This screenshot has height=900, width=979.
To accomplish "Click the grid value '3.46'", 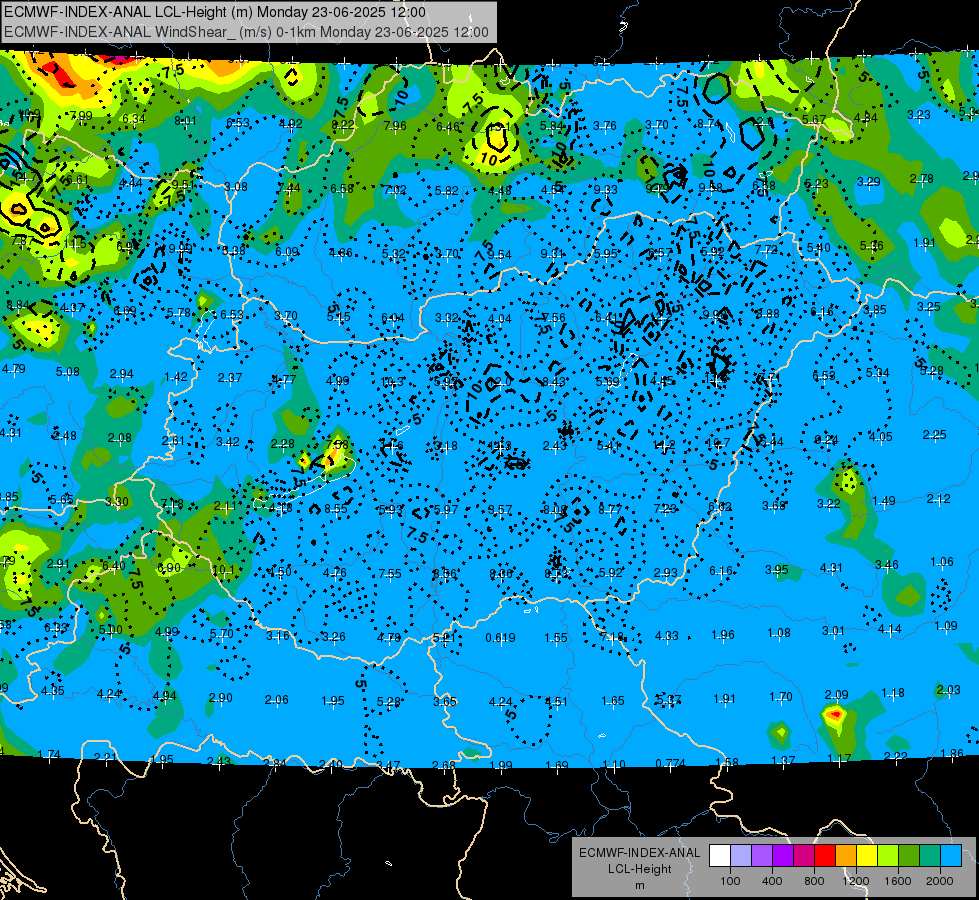I will 887,565.
